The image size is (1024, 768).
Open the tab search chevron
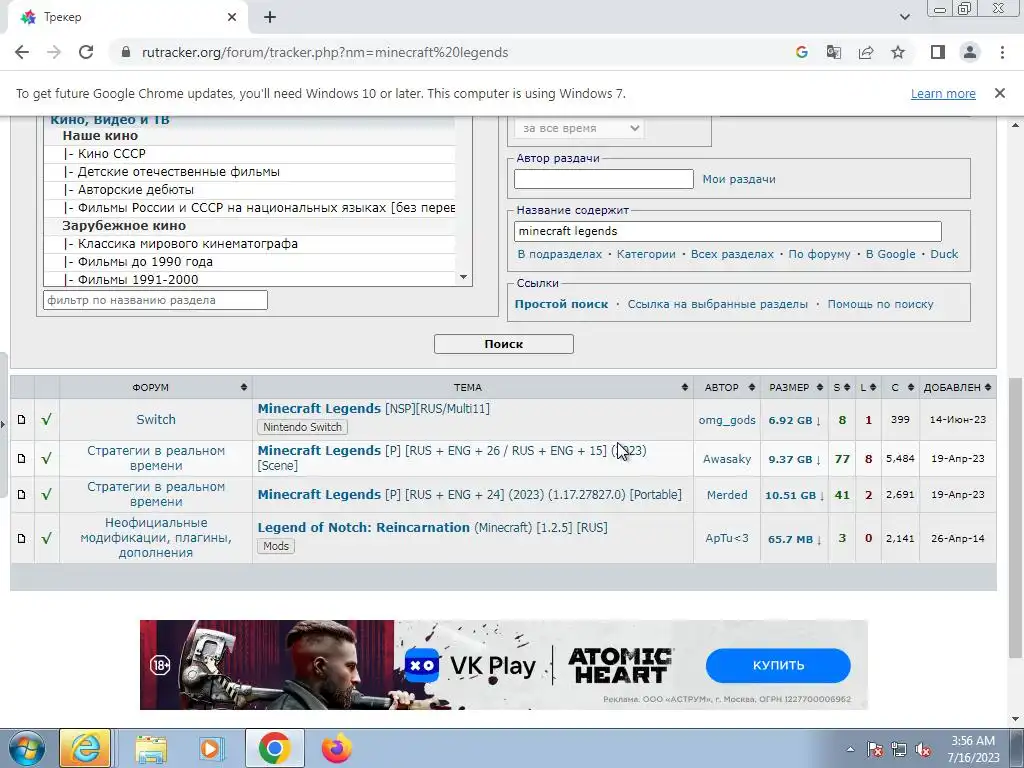tap(904, 17)
